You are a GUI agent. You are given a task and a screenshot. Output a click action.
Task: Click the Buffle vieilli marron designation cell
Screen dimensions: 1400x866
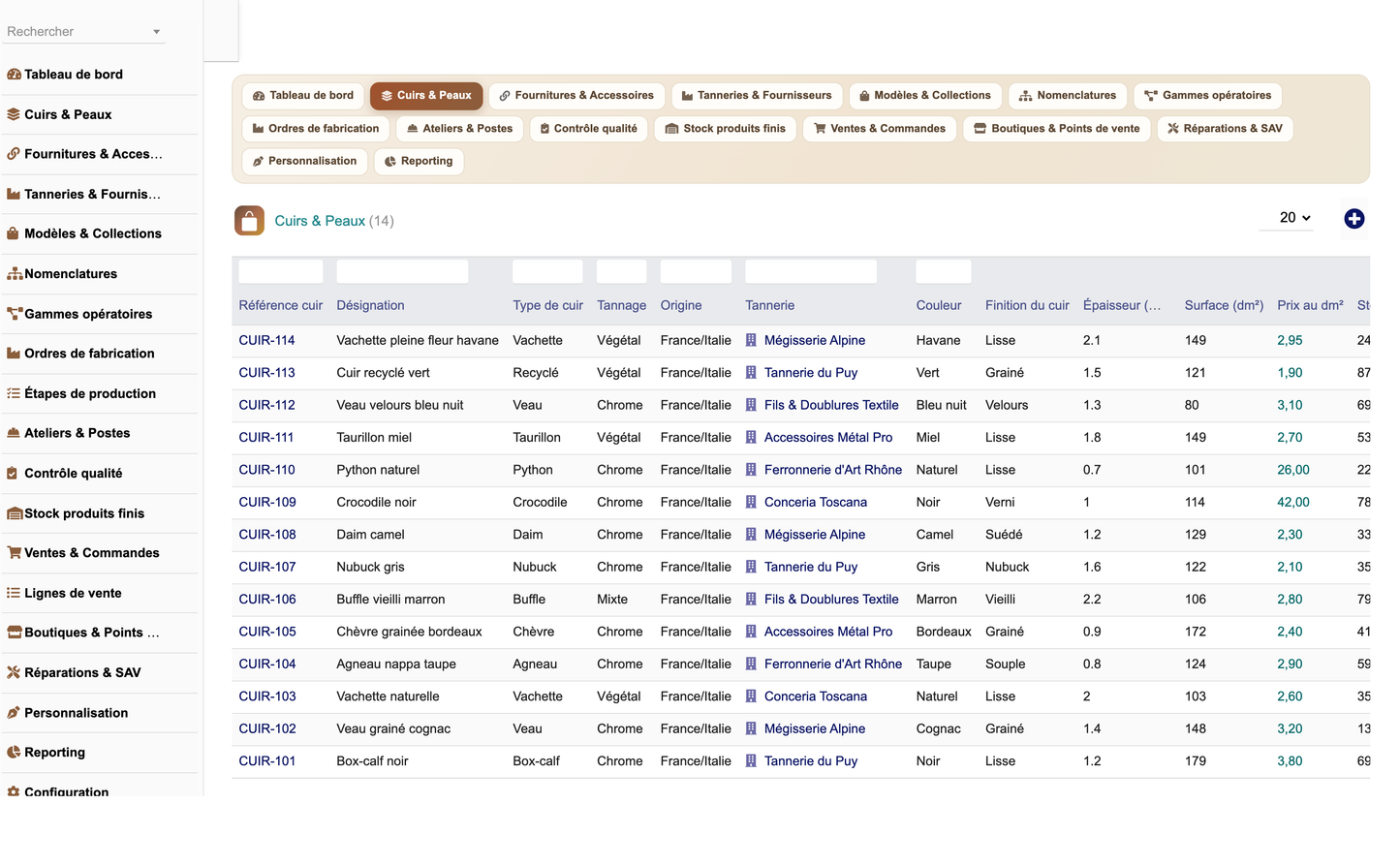point(390,600)
